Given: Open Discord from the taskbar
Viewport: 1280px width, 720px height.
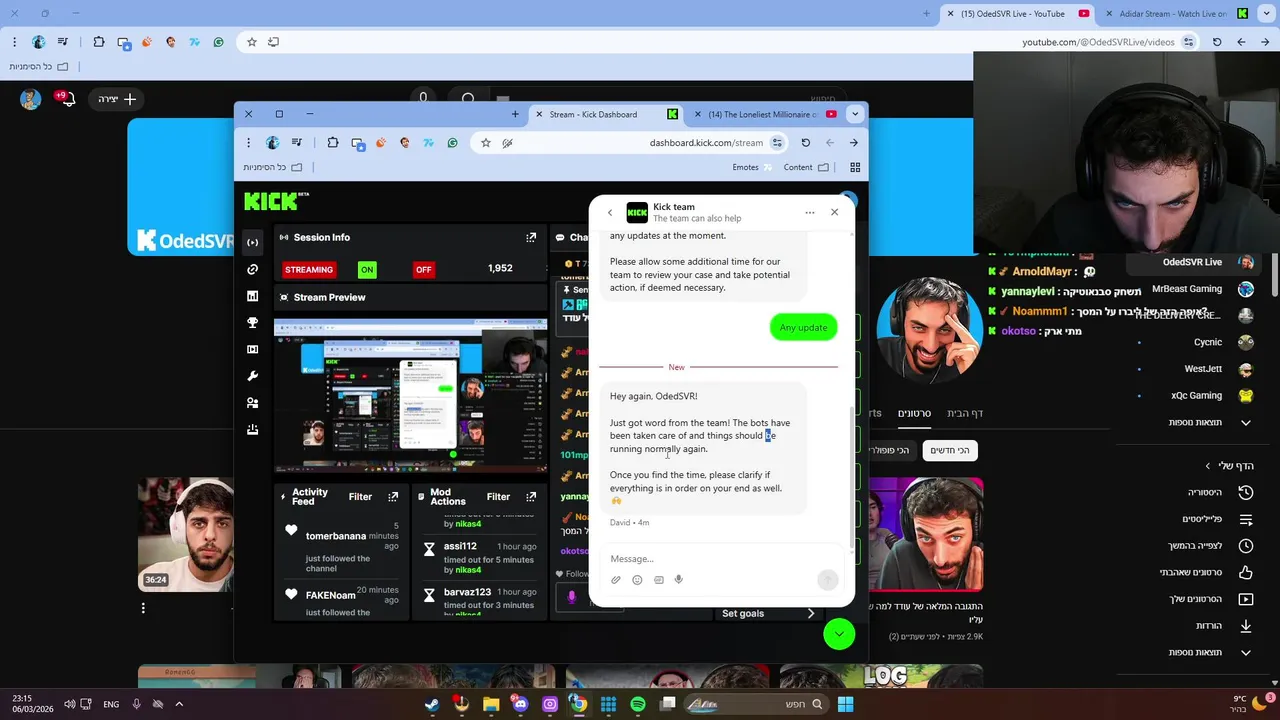Looking at the screenshot, I should [x=520, y=704].
